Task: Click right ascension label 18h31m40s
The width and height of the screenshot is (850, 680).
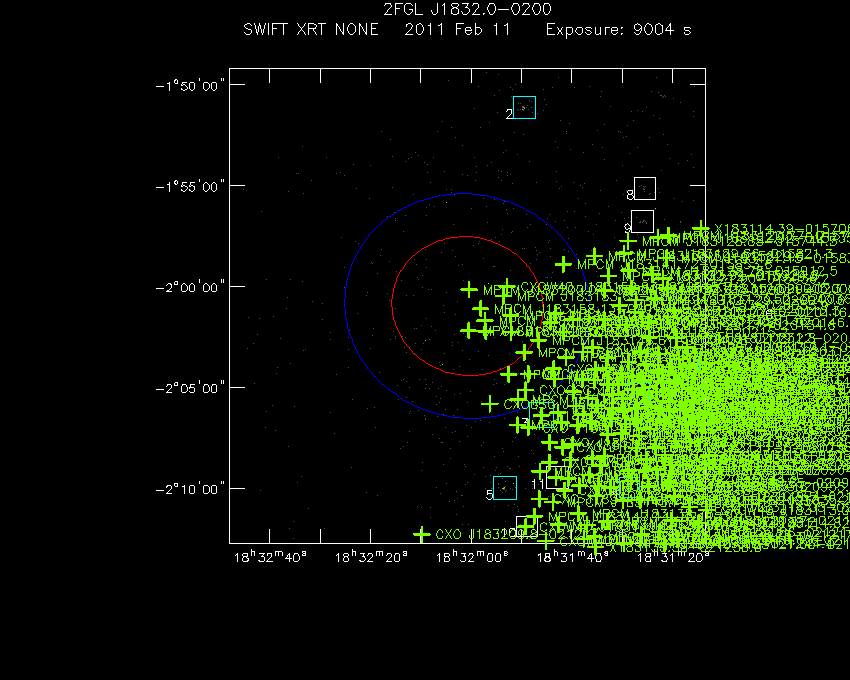Action: tap(572, 557)
